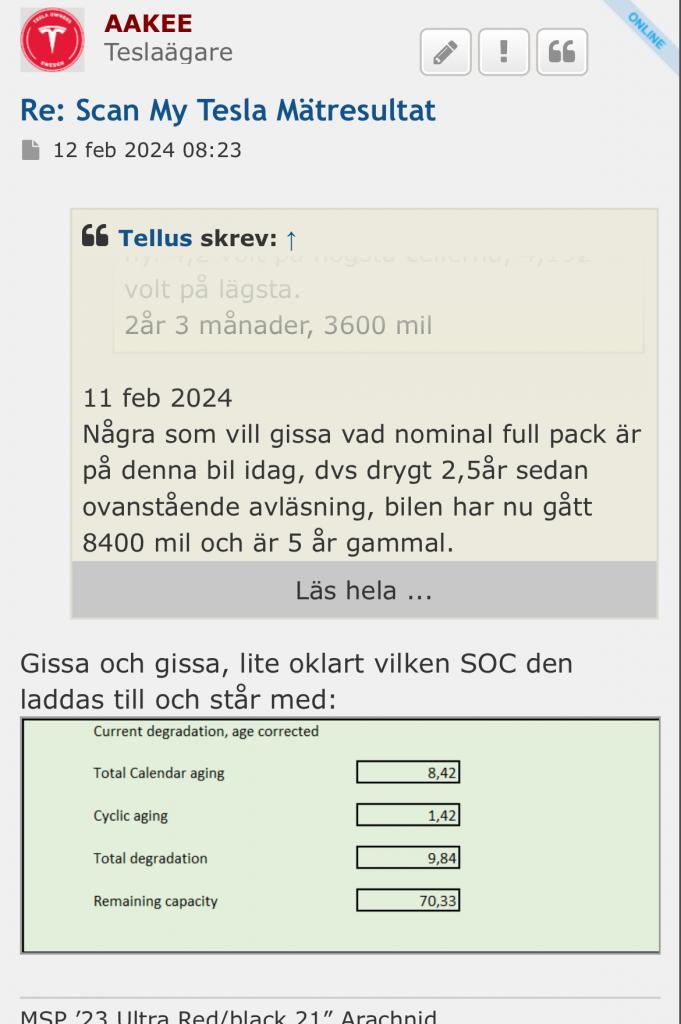Open Re: Scan My Tesla Mätresultat title
This screenshot has width=681, height=1024.
click(228, 110)
